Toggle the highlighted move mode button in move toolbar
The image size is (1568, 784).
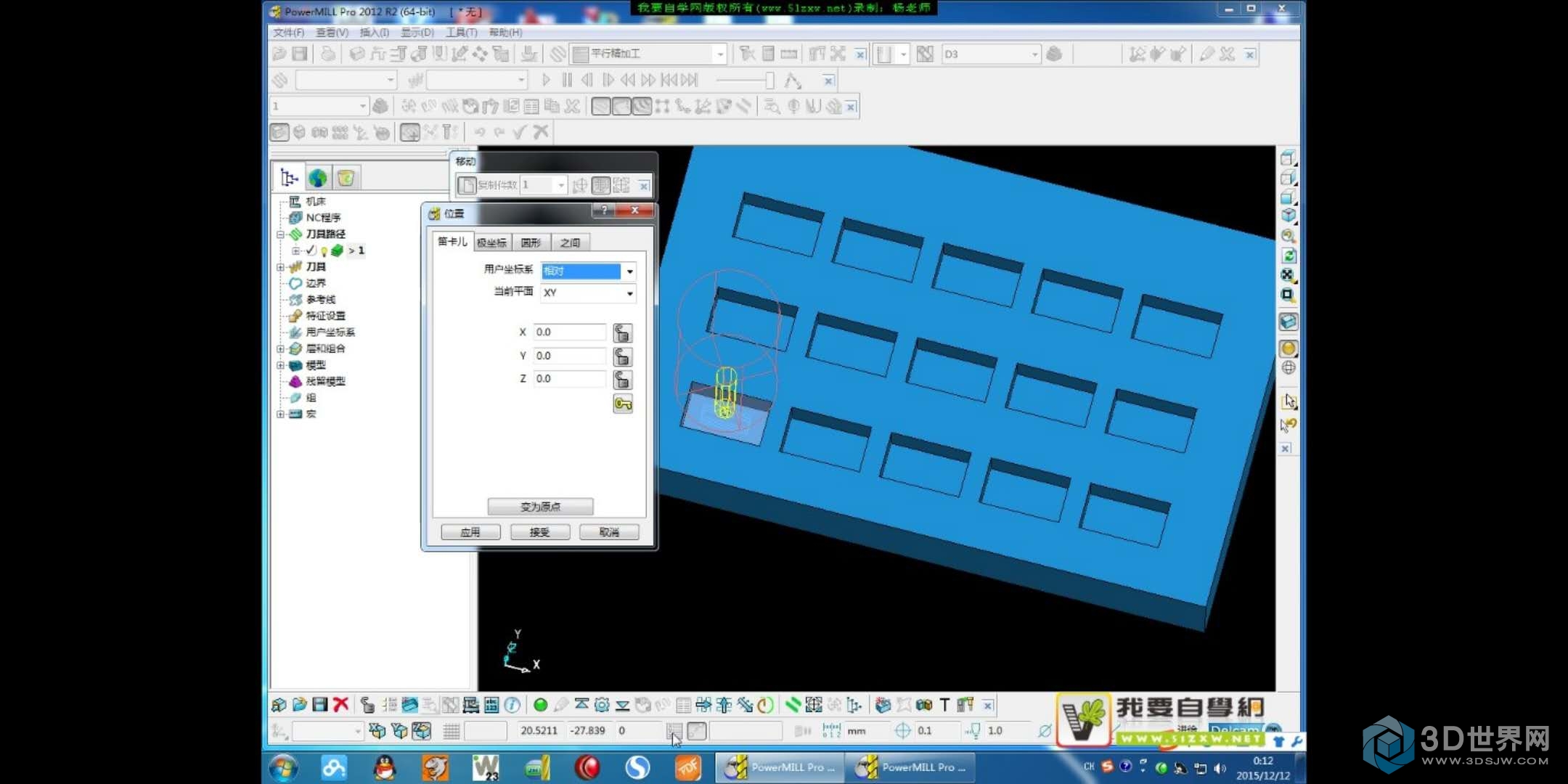(x=601, y=186)
